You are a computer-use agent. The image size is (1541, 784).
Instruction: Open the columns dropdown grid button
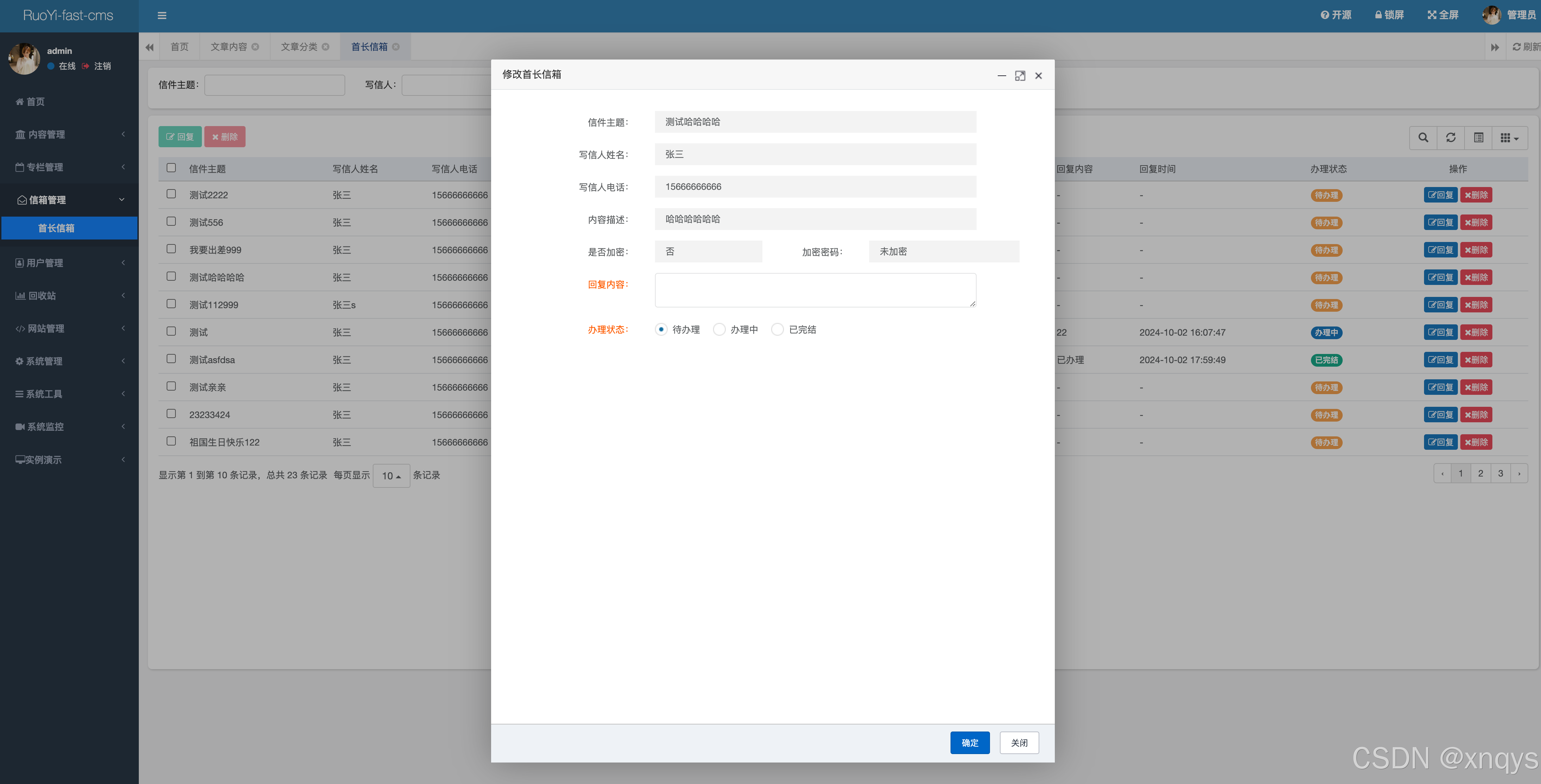click(x=1509, y=138)
